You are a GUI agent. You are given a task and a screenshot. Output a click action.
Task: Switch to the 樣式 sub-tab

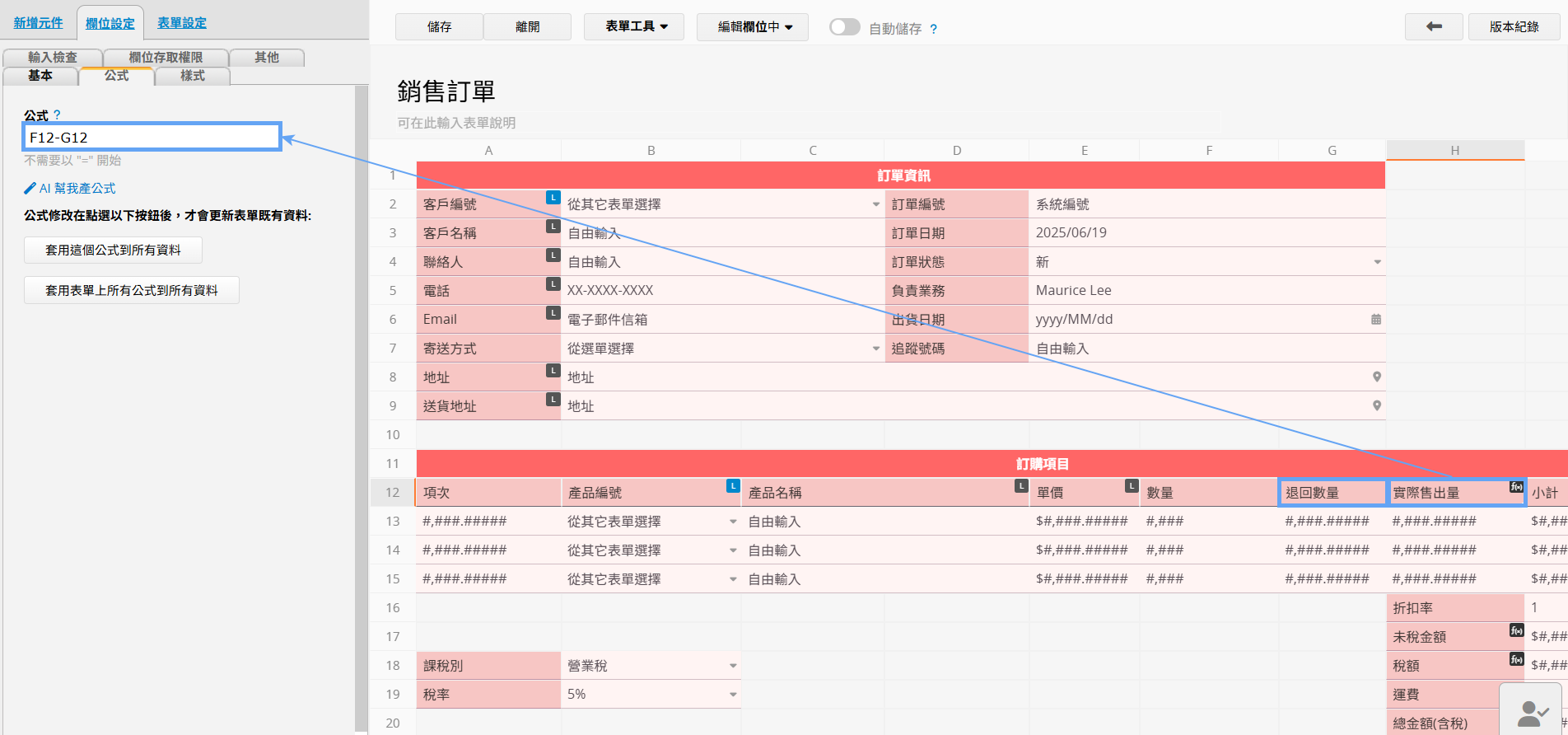pyautogui.click(x=192, y=76)
